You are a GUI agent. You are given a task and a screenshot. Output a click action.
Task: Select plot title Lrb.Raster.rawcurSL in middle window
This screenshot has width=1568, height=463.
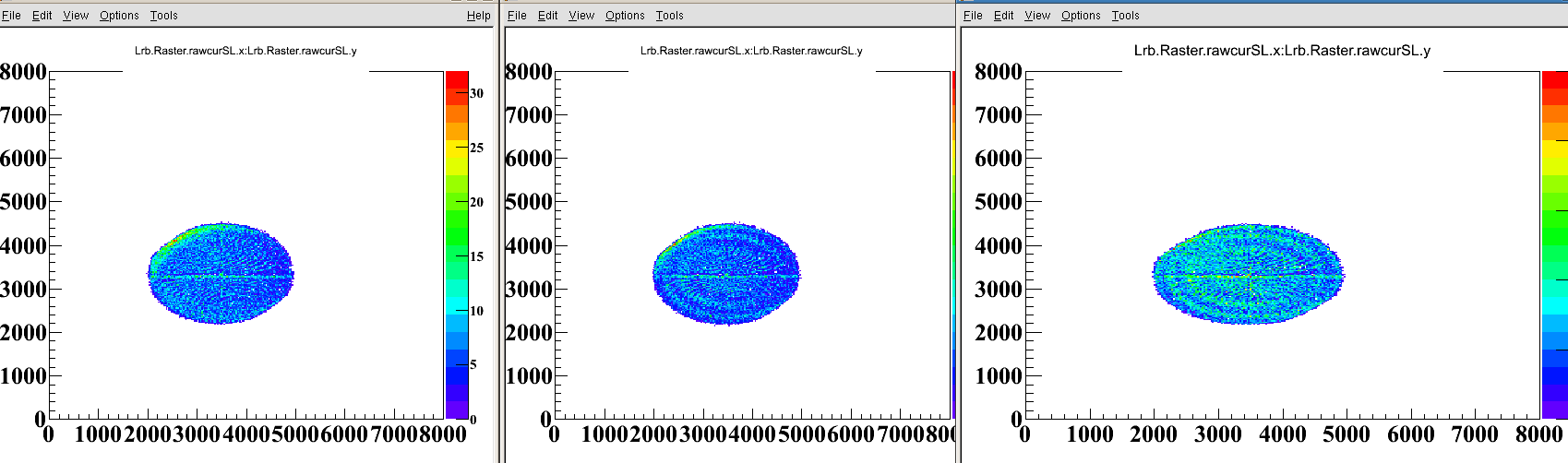tap(751, 51)
